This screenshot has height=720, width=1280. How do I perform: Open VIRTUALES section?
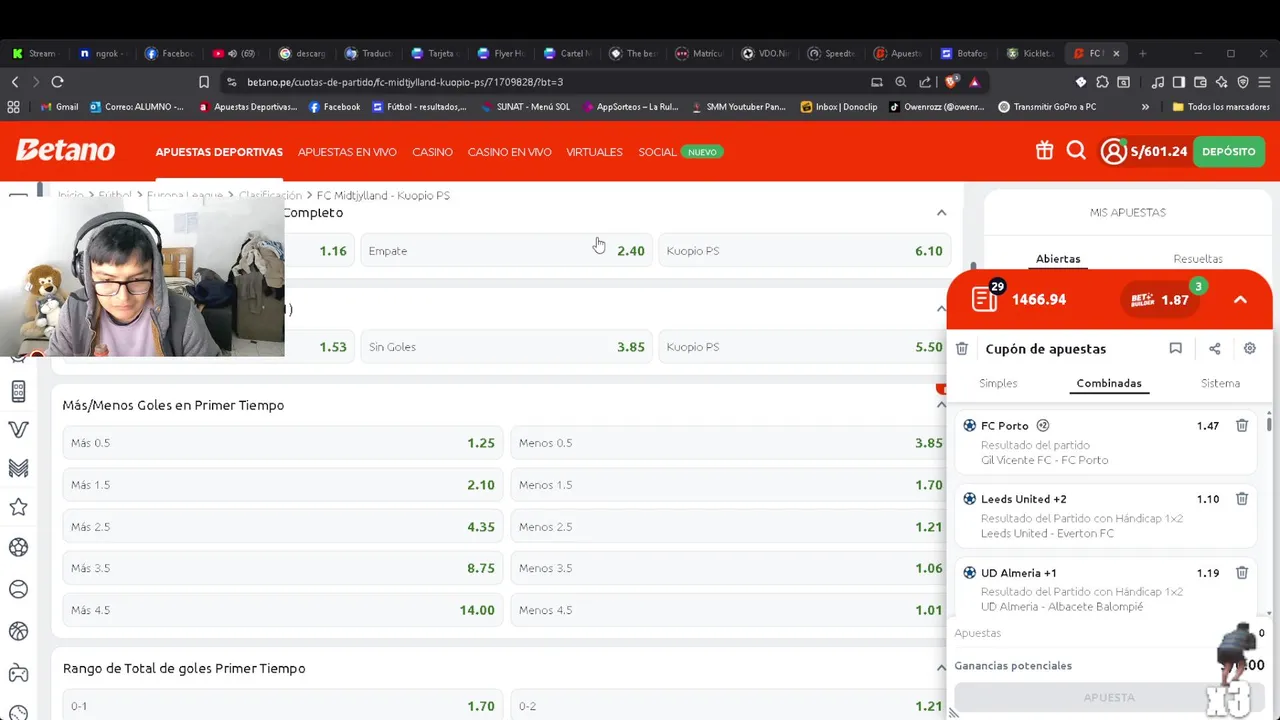coord(594,152)
